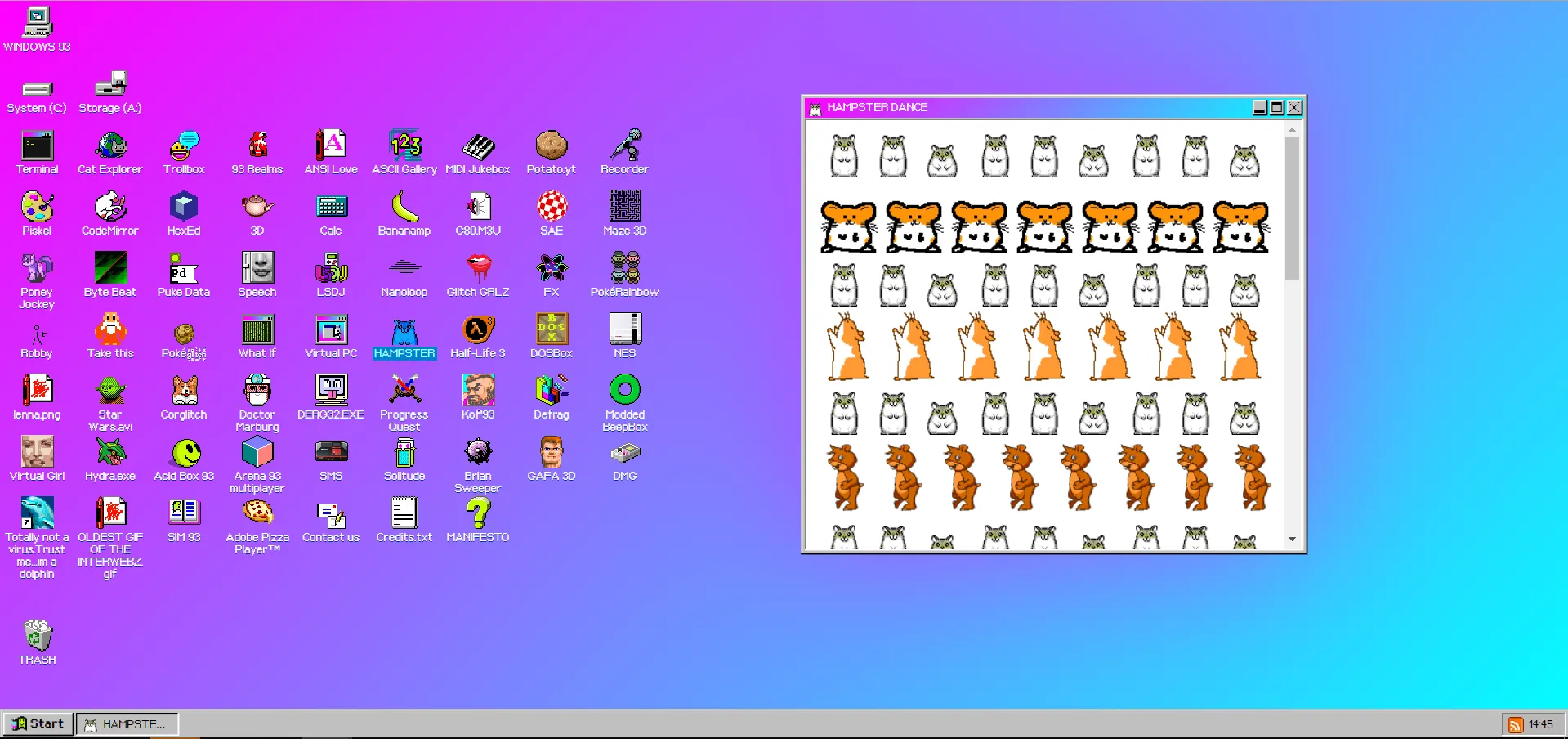
Task: Click the scroll down arrow in Hampster Dance
Action: [x=1292, y=539]
